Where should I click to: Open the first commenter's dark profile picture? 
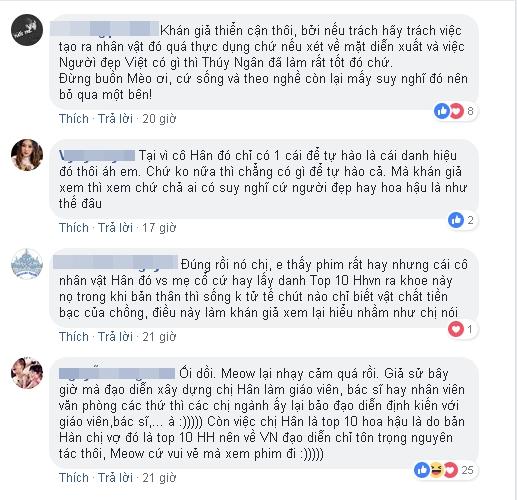[x=27, y=30]
